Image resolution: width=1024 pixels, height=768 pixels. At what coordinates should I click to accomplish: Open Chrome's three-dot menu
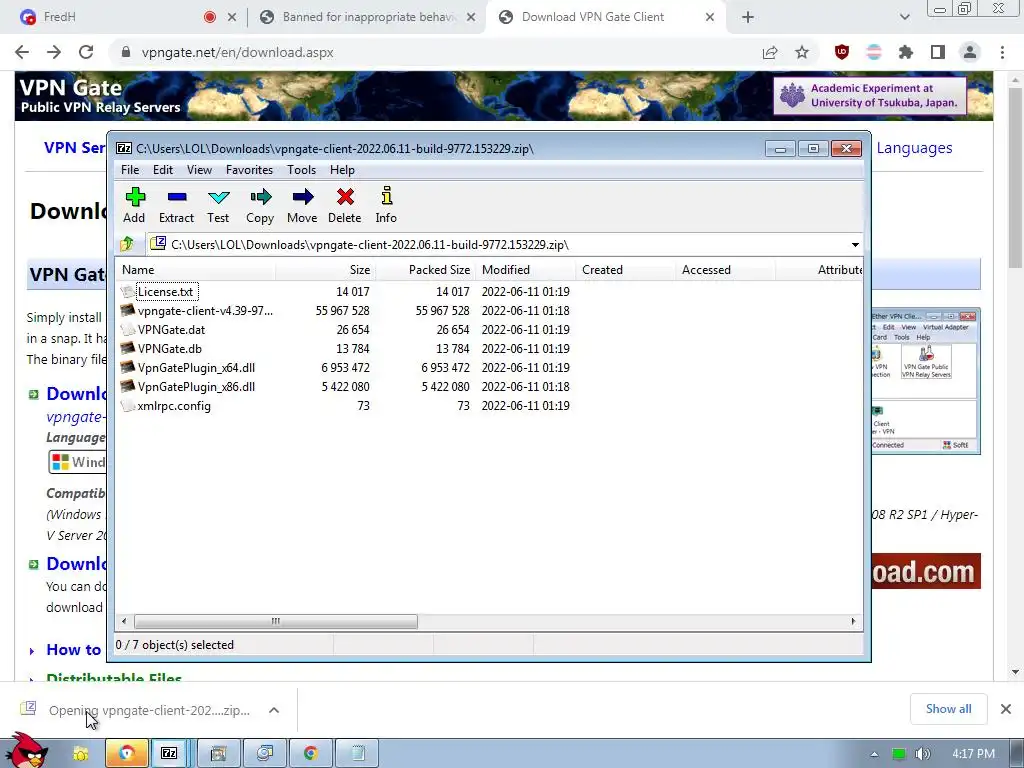(1002, 52)
